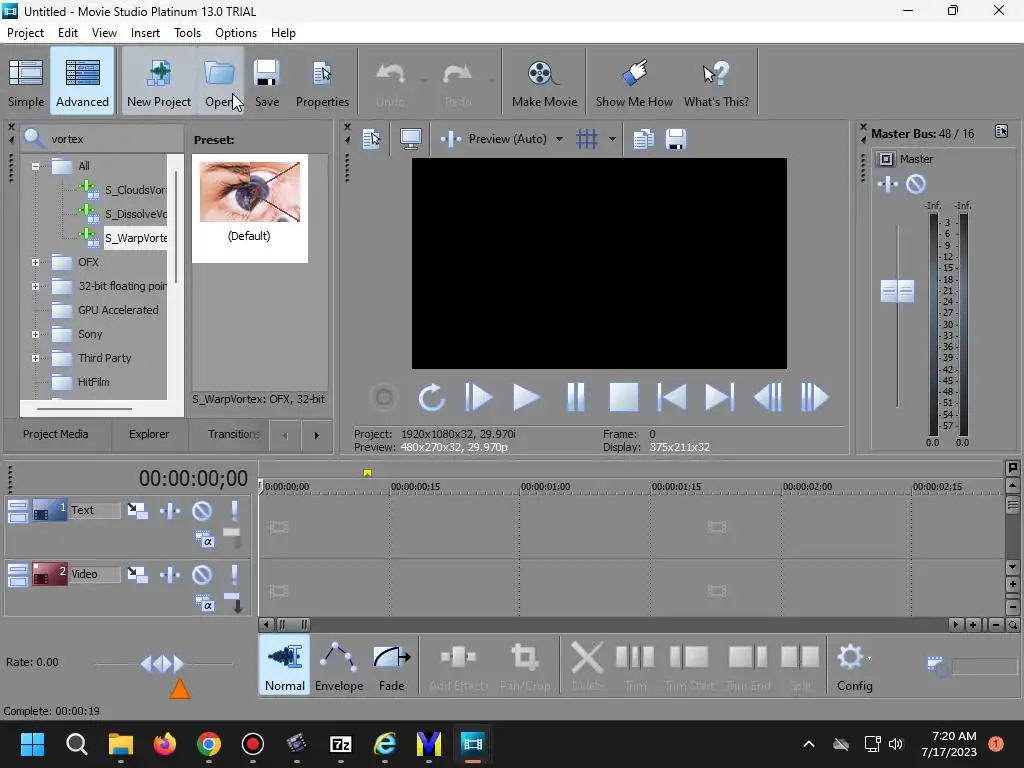Open the Tools menu
The width and height of the screenshot is (1024, 768).
point(187,33)
